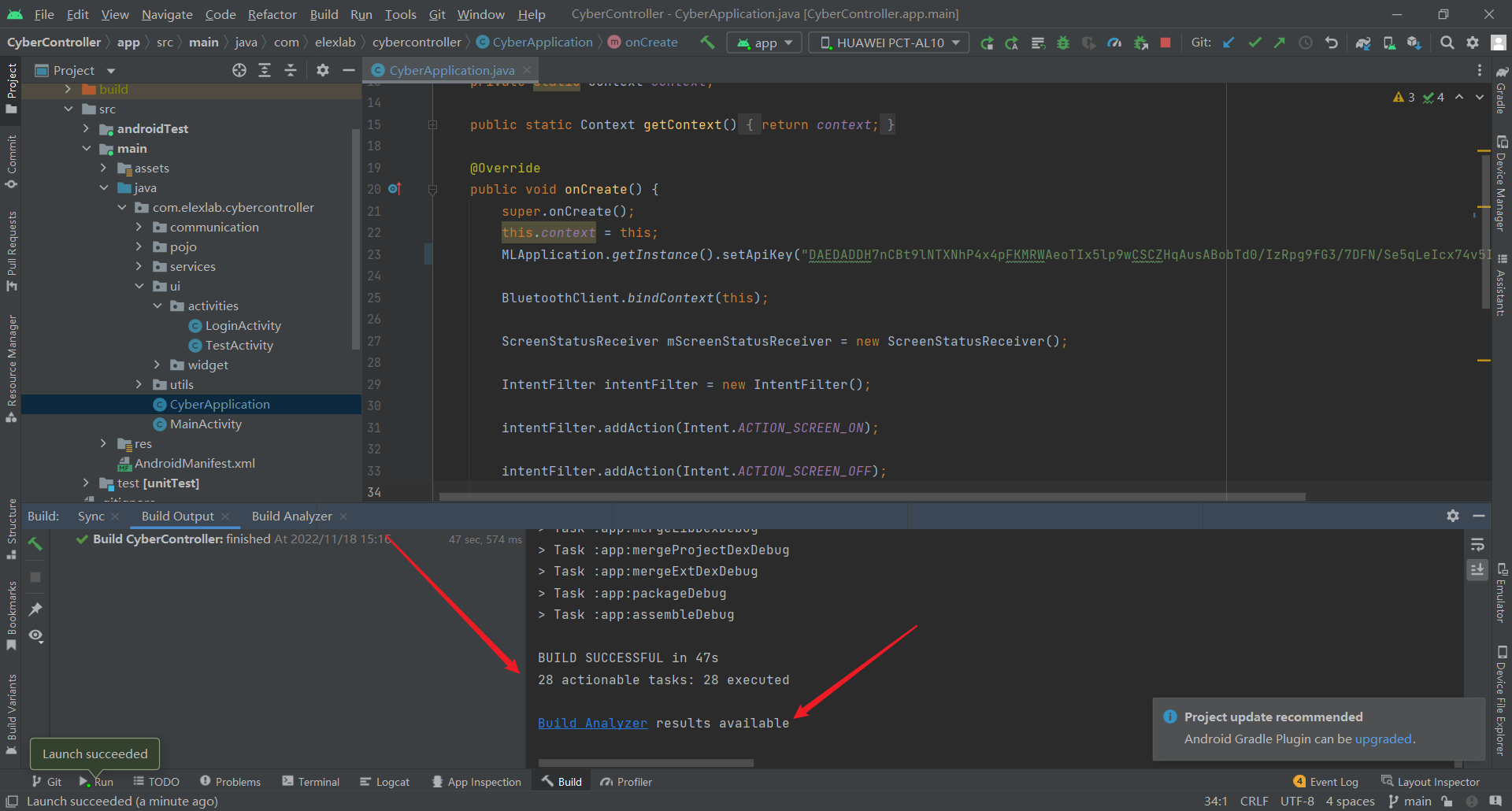Toggle the Build panel eye view filter
This screenshot has height=811, width=1512.
click(x=35, y=636)
